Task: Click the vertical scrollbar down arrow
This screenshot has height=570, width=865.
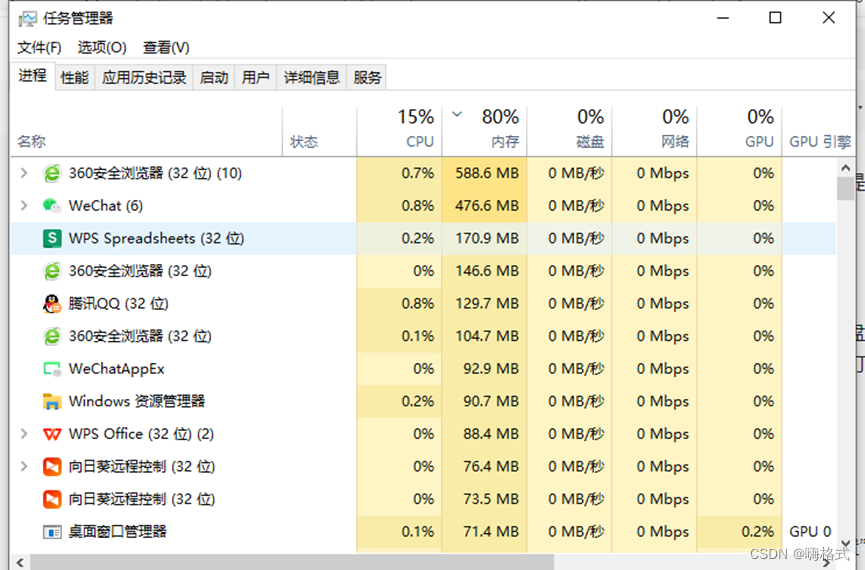Action: [x=846, y=544]
